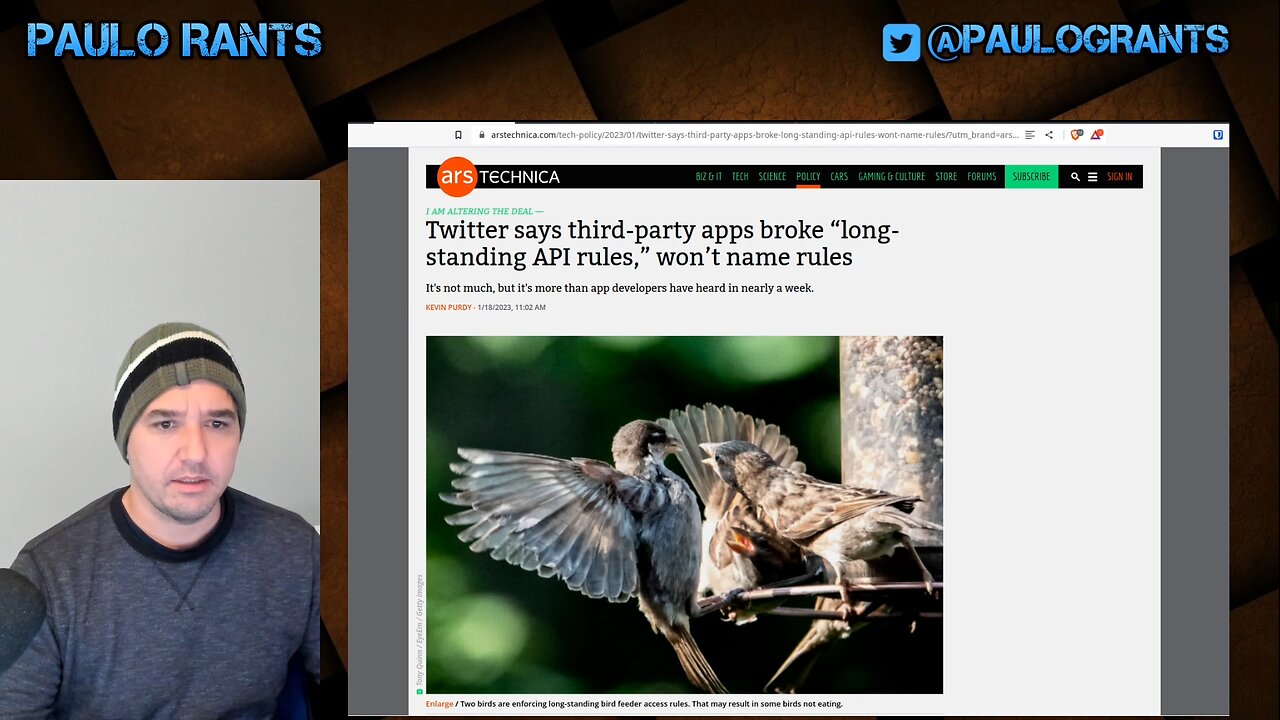This screenshot has height=720, width=1280.
Task: Open the BIZ & IT section
Action: pyautogui.click(x=709, y=177)
